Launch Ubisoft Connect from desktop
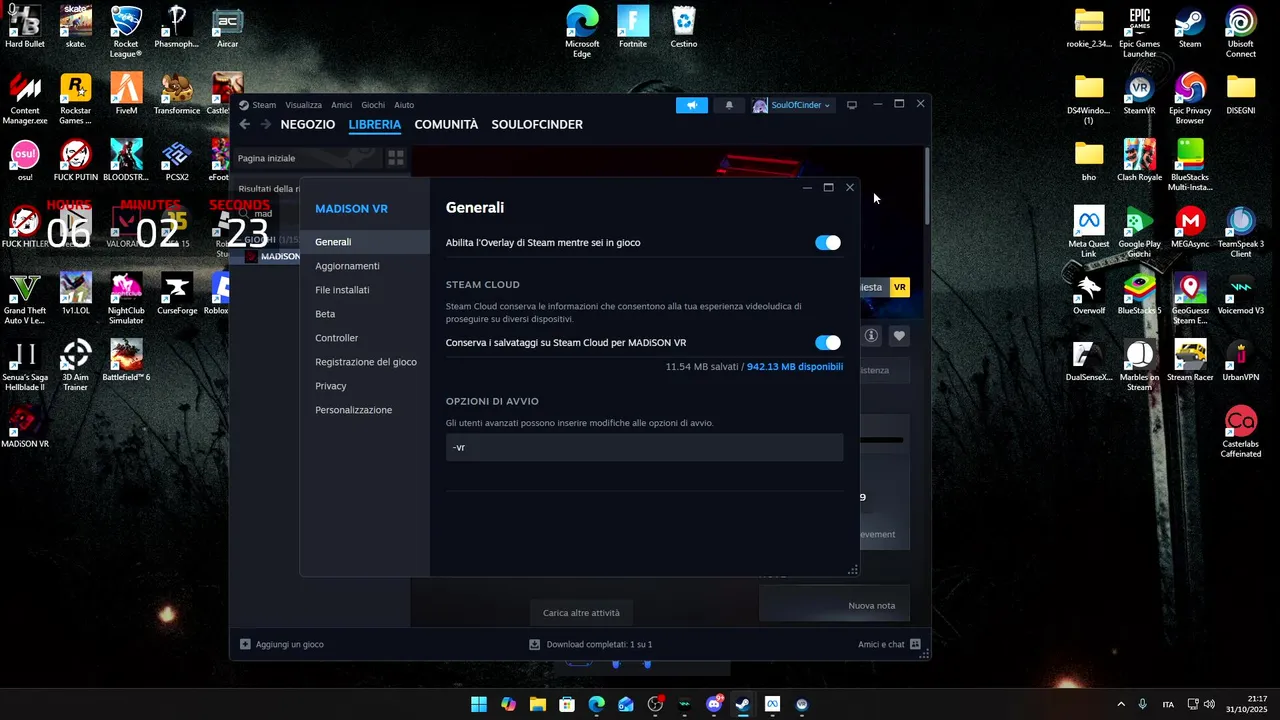 [1241, 33]
